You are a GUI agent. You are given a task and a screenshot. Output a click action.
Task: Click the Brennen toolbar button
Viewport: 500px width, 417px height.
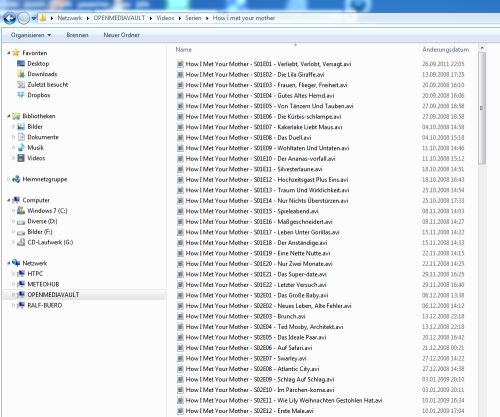77,35
